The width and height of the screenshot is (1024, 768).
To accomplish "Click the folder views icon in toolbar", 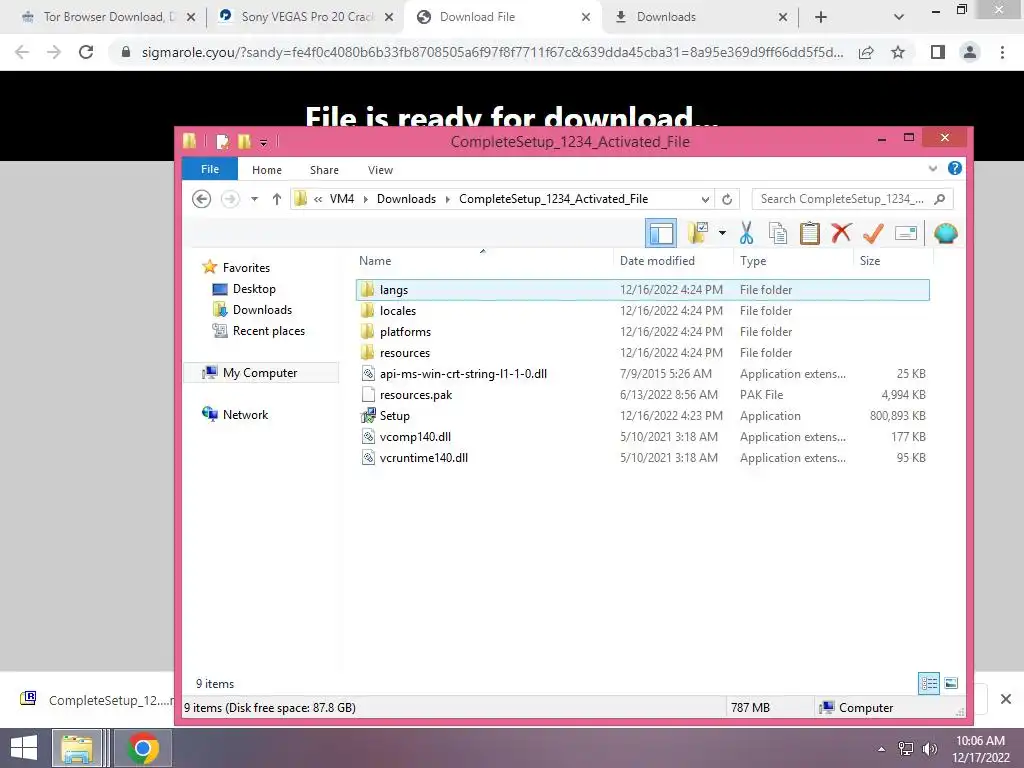I will tap(698, 233).
